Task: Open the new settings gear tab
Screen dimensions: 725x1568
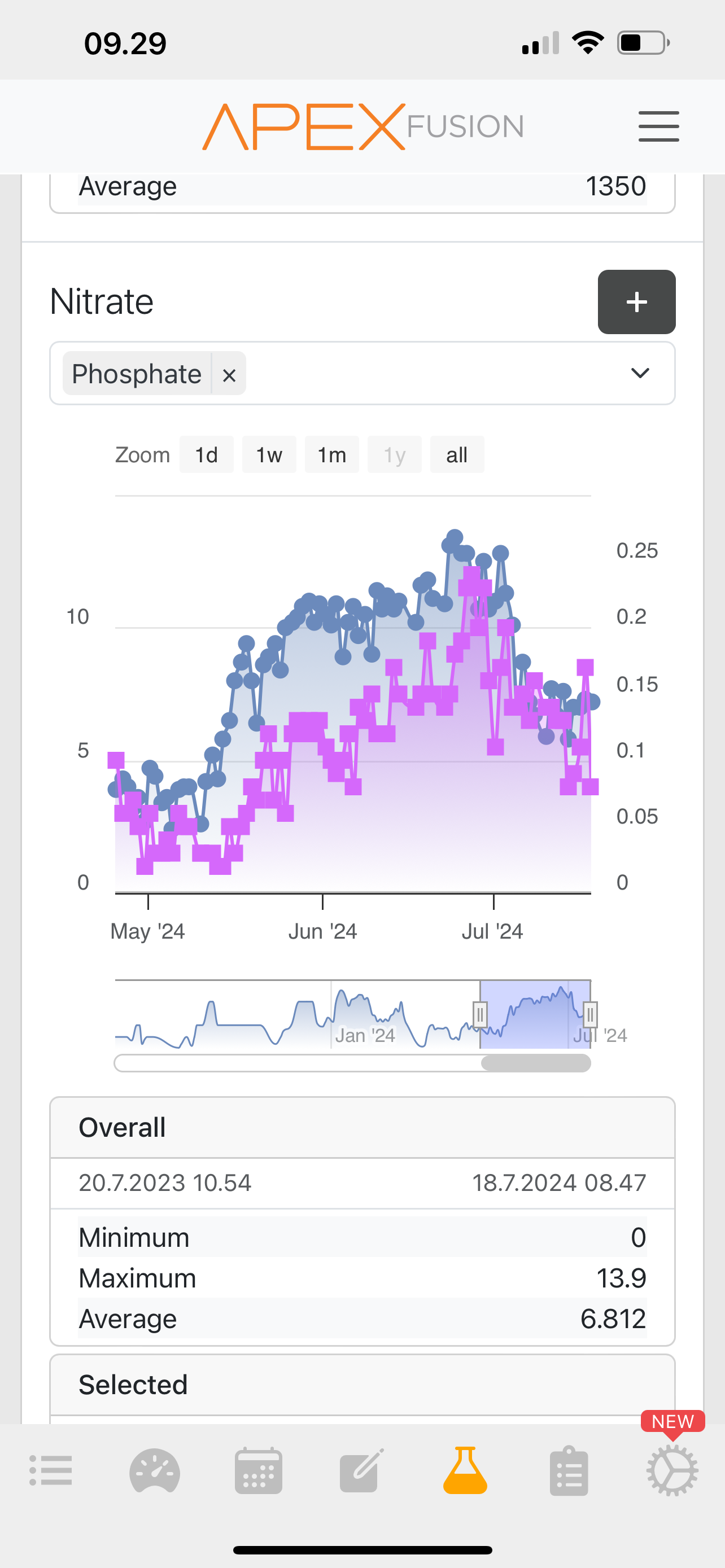Action: click(672, 1470)
